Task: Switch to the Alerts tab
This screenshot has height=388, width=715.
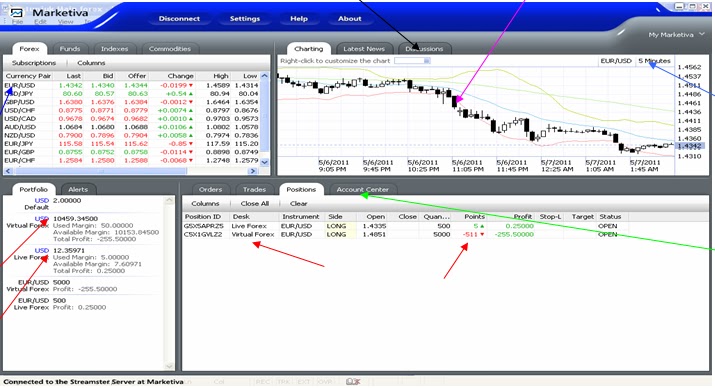Action: click(x=78, y=189)
